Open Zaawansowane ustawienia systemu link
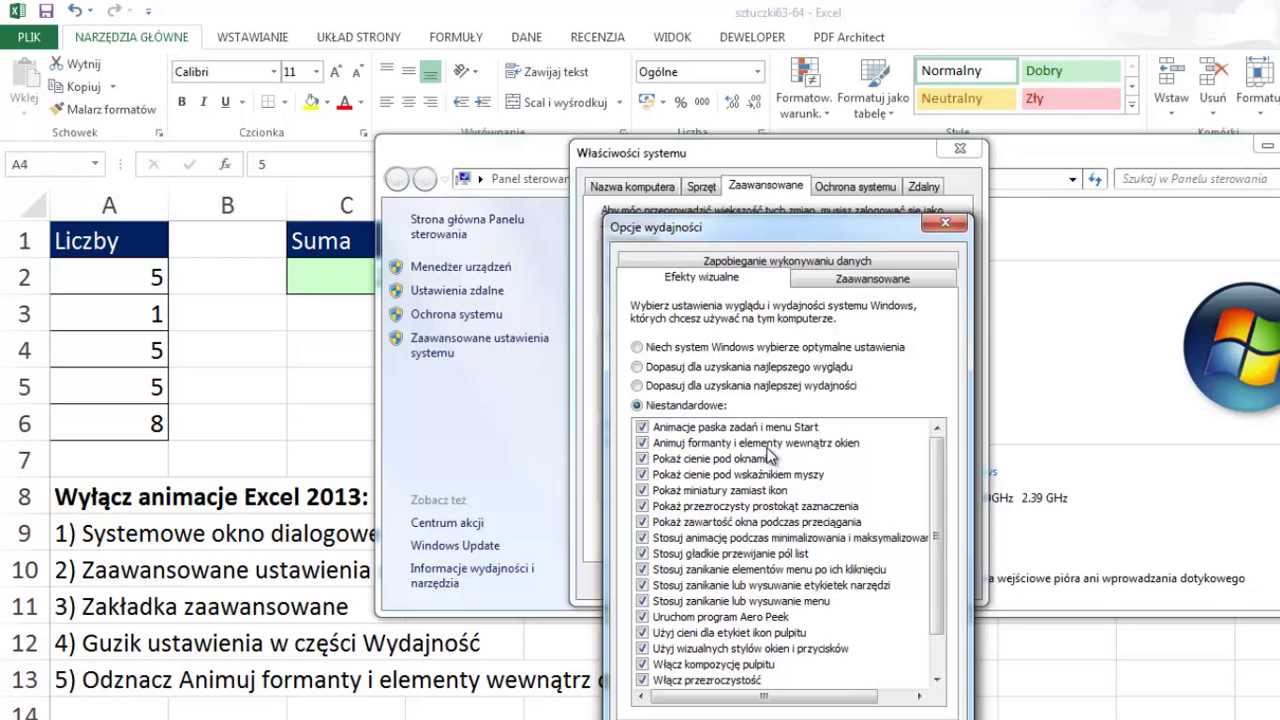Viewport: 1280px width, 720px height. (x=479, y=345)
